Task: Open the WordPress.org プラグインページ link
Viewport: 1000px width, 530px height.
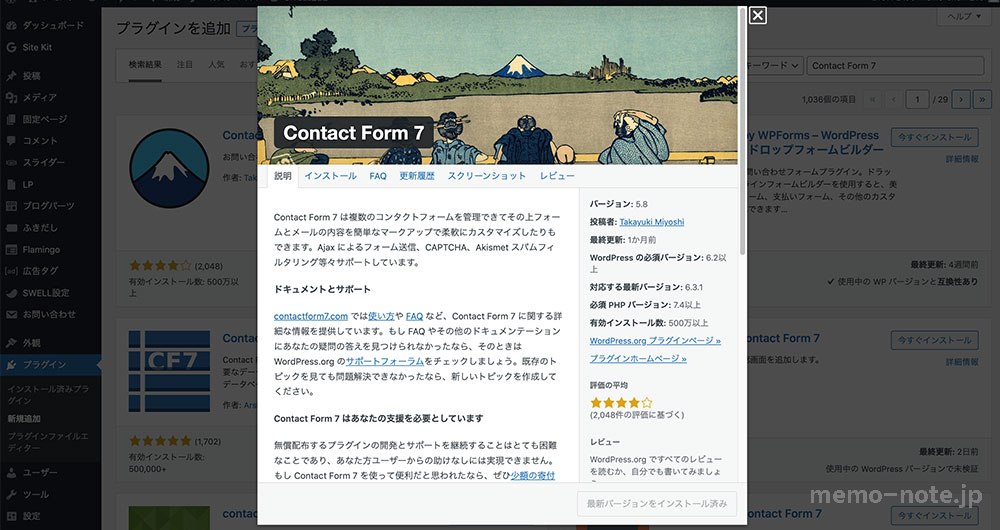Action: click(655, 341)
